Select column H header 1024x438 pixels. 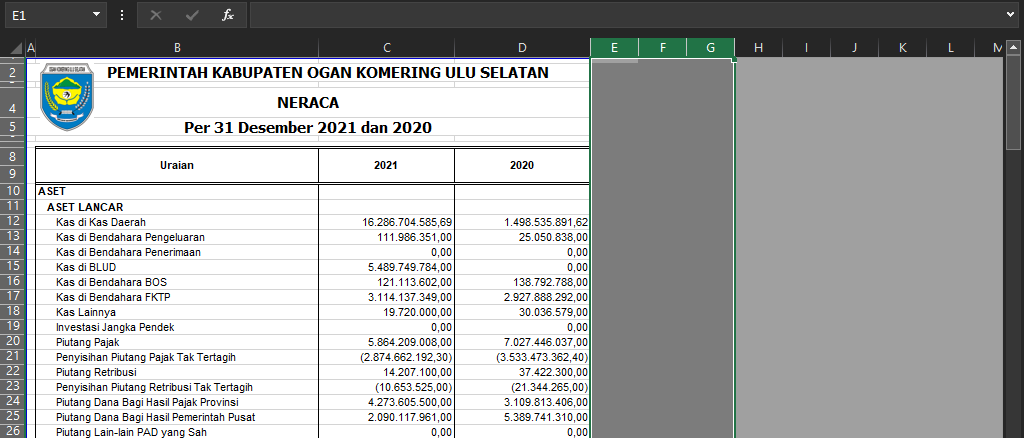[758, 48]
